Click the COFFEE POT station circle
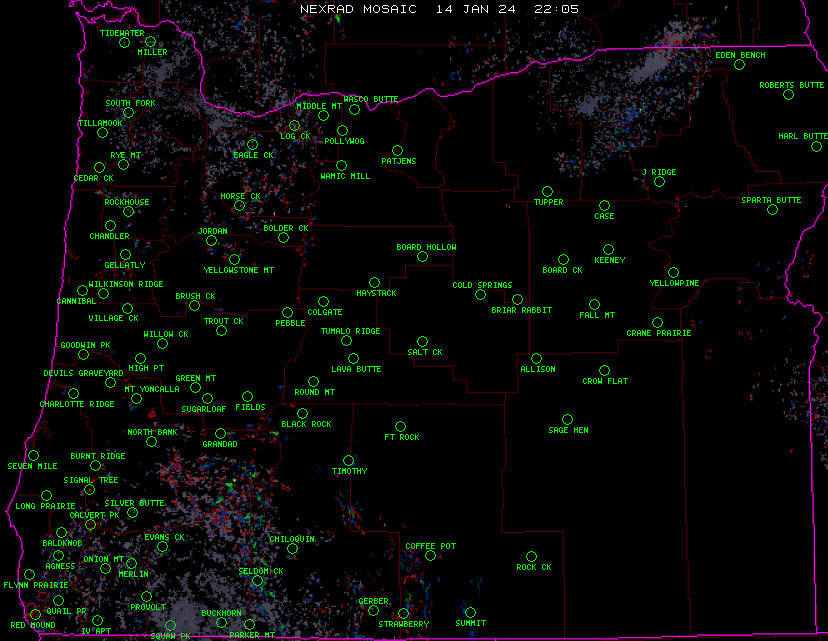828x641 pixels. [x=430, y=556]
